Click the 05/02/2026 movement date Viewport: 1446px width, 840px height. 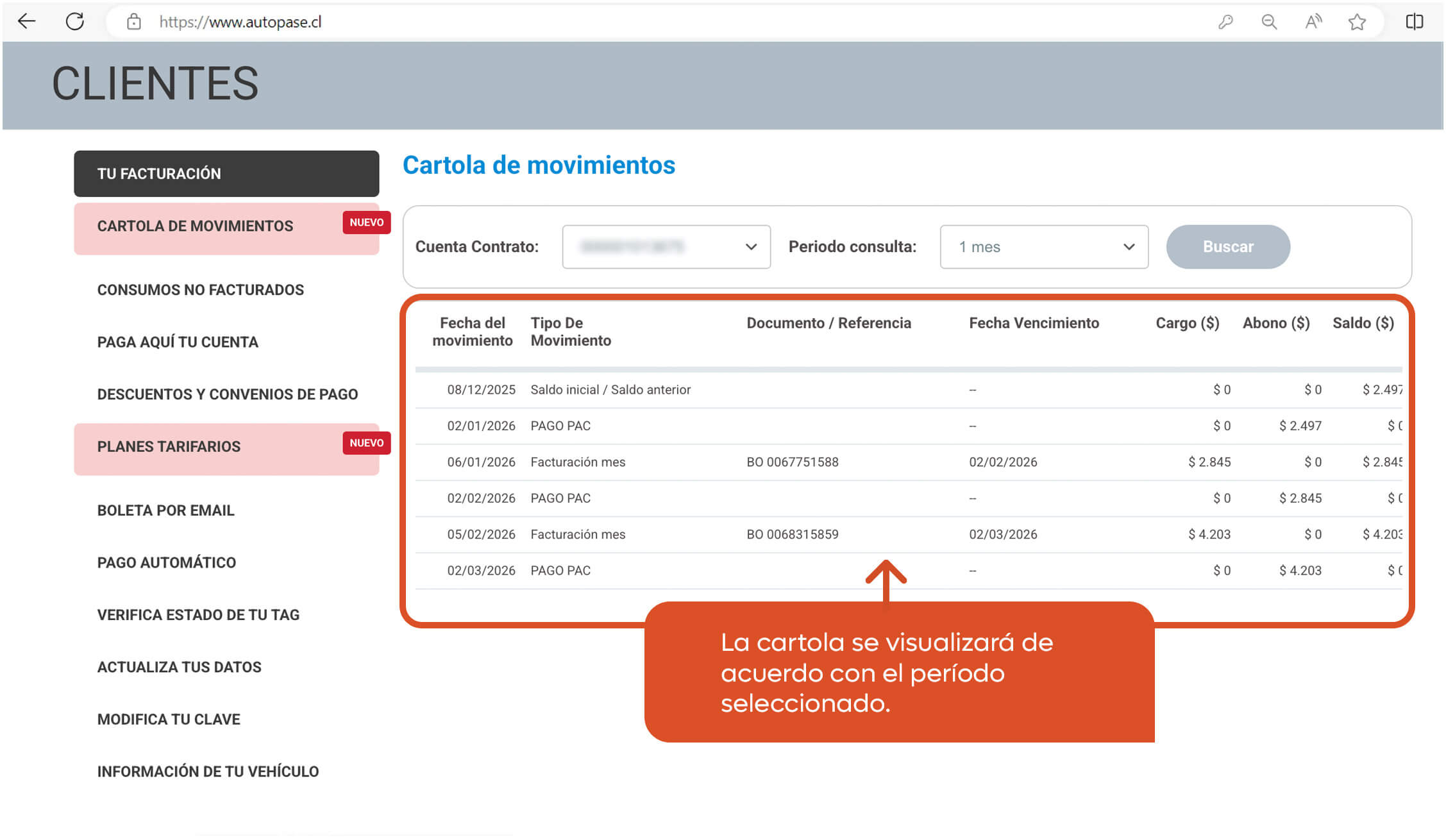point(481,535)
